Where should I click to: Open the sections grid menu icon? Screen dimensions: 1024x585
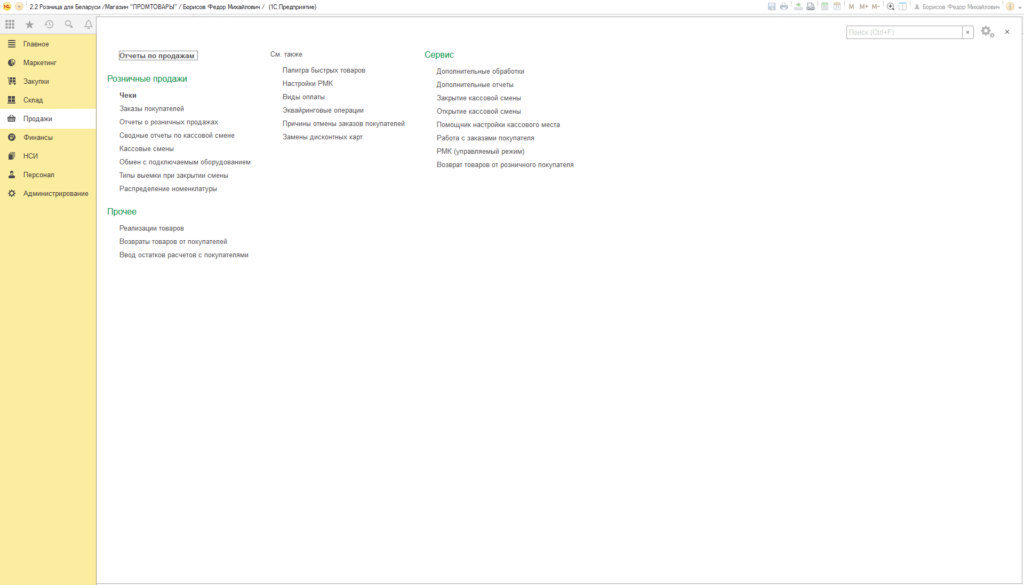(x=10, y=24)
